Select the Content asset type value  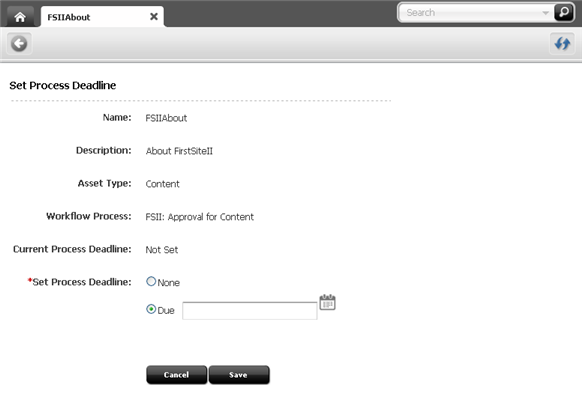click(x=162, y=184)
